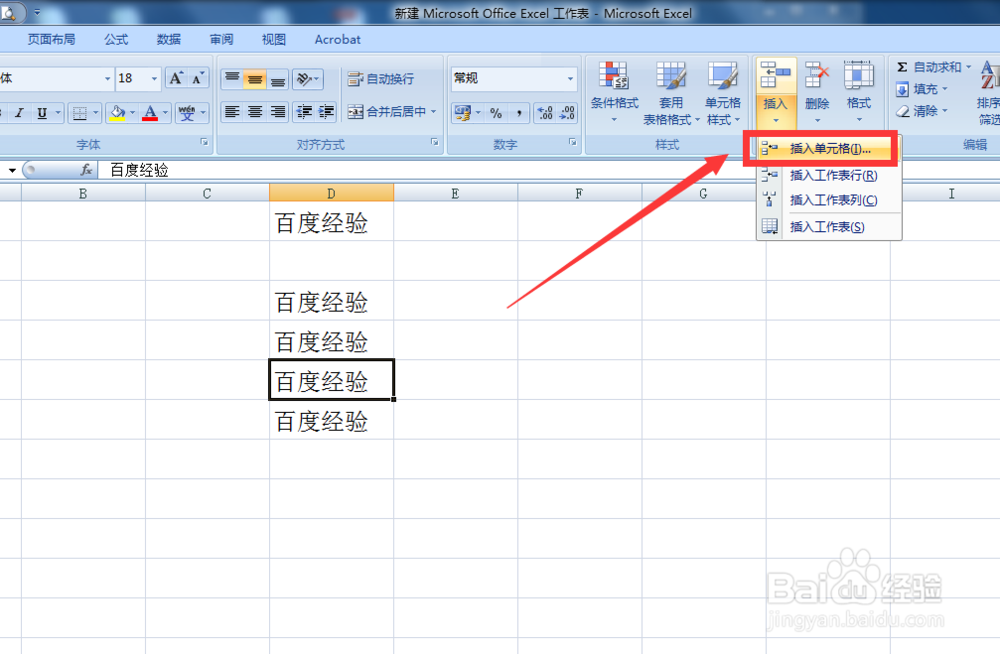Open 套用表格格式 table styles
1000x654 pixels.
[x=671, y=93]
